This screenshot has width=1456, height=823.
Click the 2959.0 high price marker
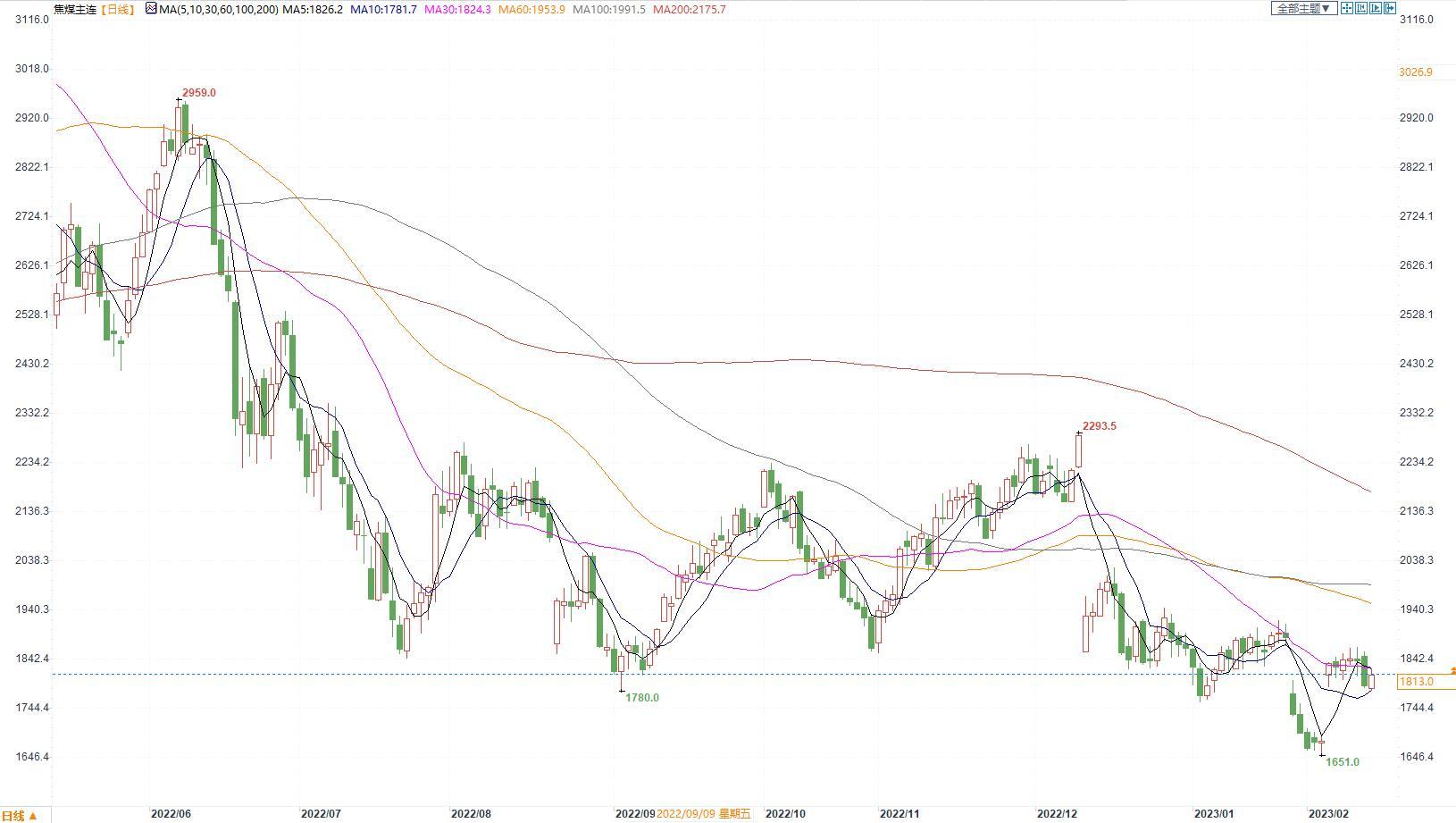click(x=198, y=93)
